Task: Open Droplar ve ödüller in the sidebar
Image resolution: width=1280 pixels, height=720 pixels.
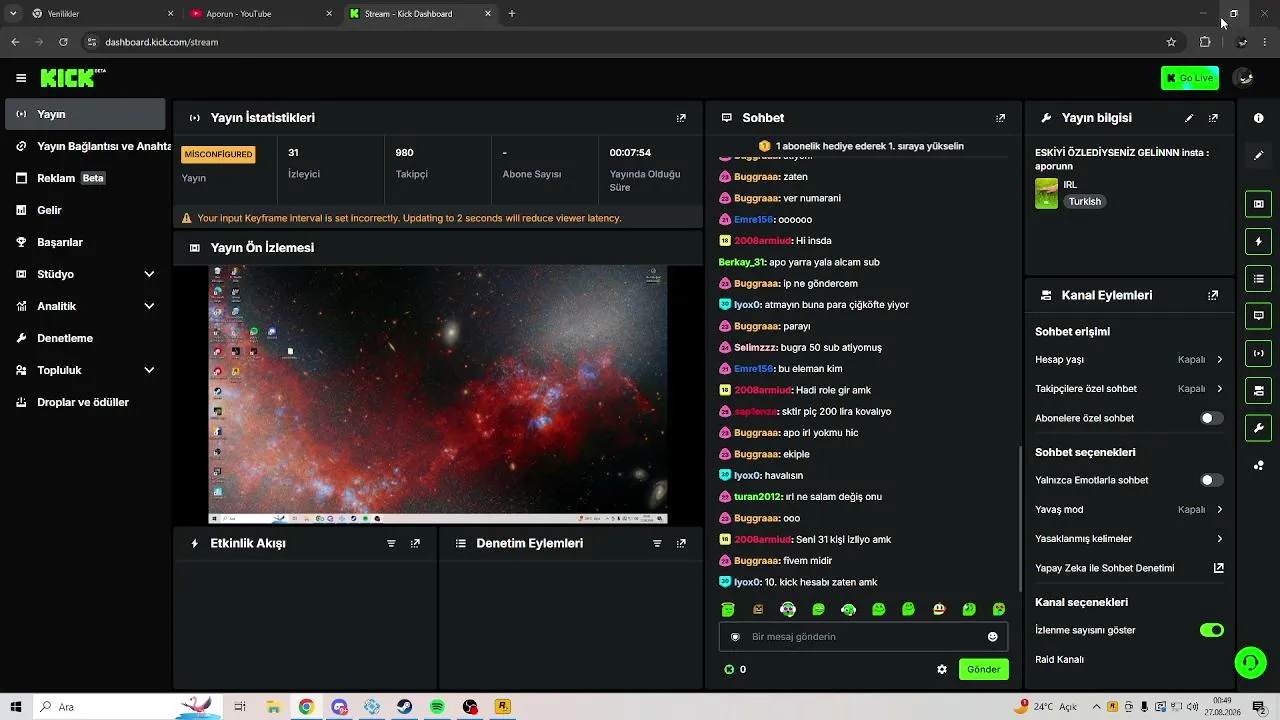Action: point(85,402)
